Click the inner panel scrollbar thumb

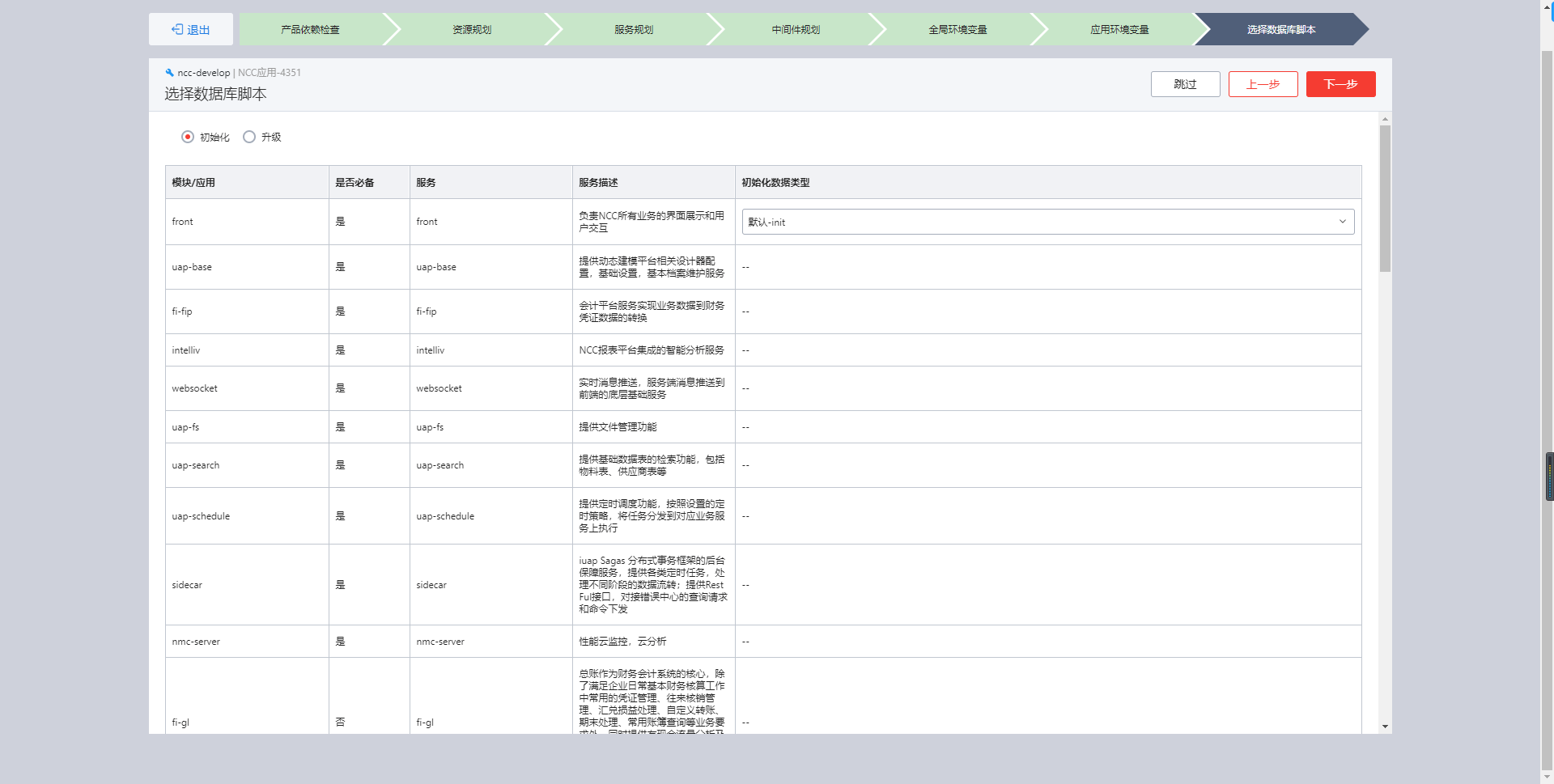pyautogui.click(x=1385, y=198)
